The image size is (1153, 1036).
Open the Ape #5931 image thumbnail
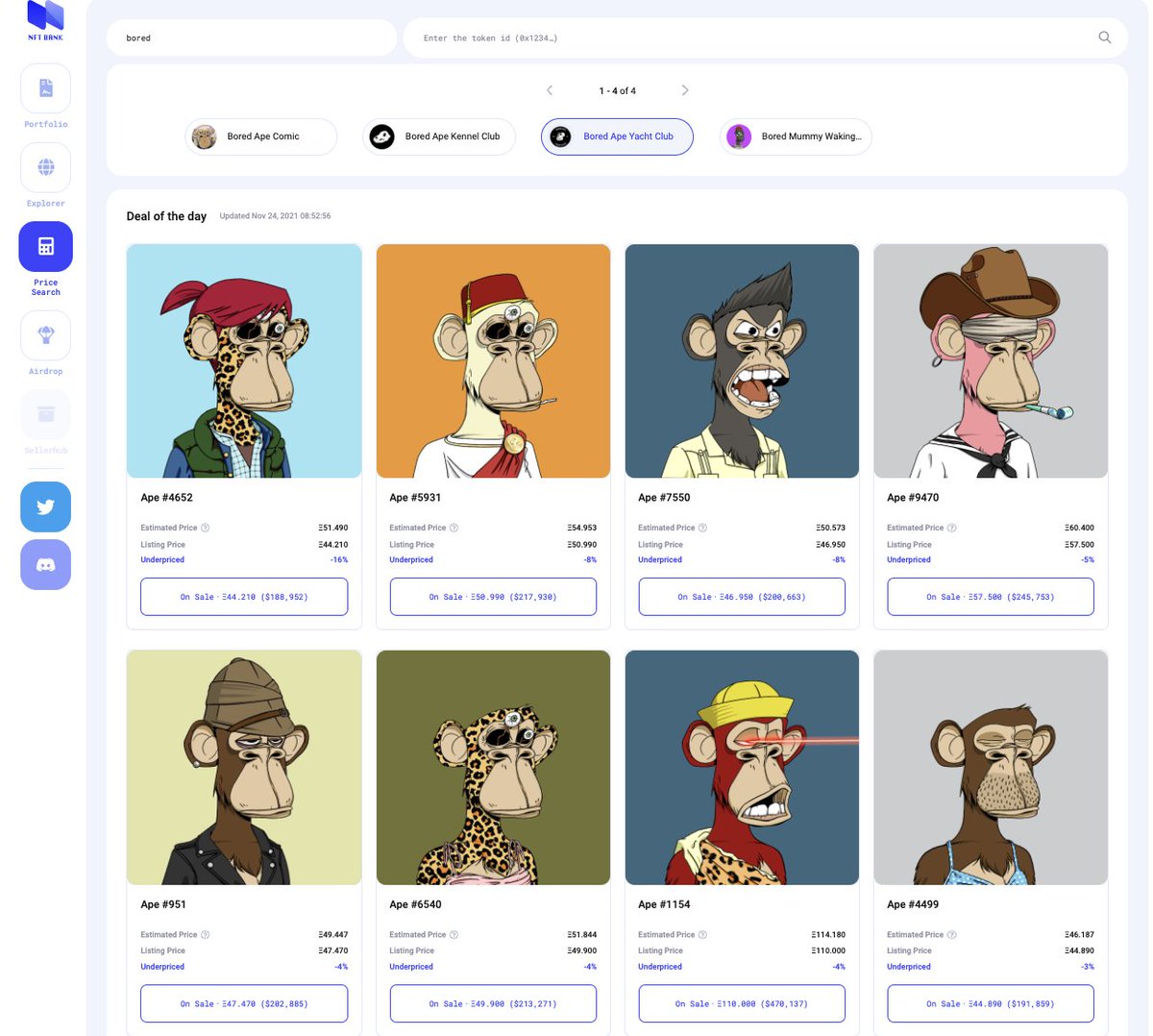pyautogui.click(x=493, y=360)
